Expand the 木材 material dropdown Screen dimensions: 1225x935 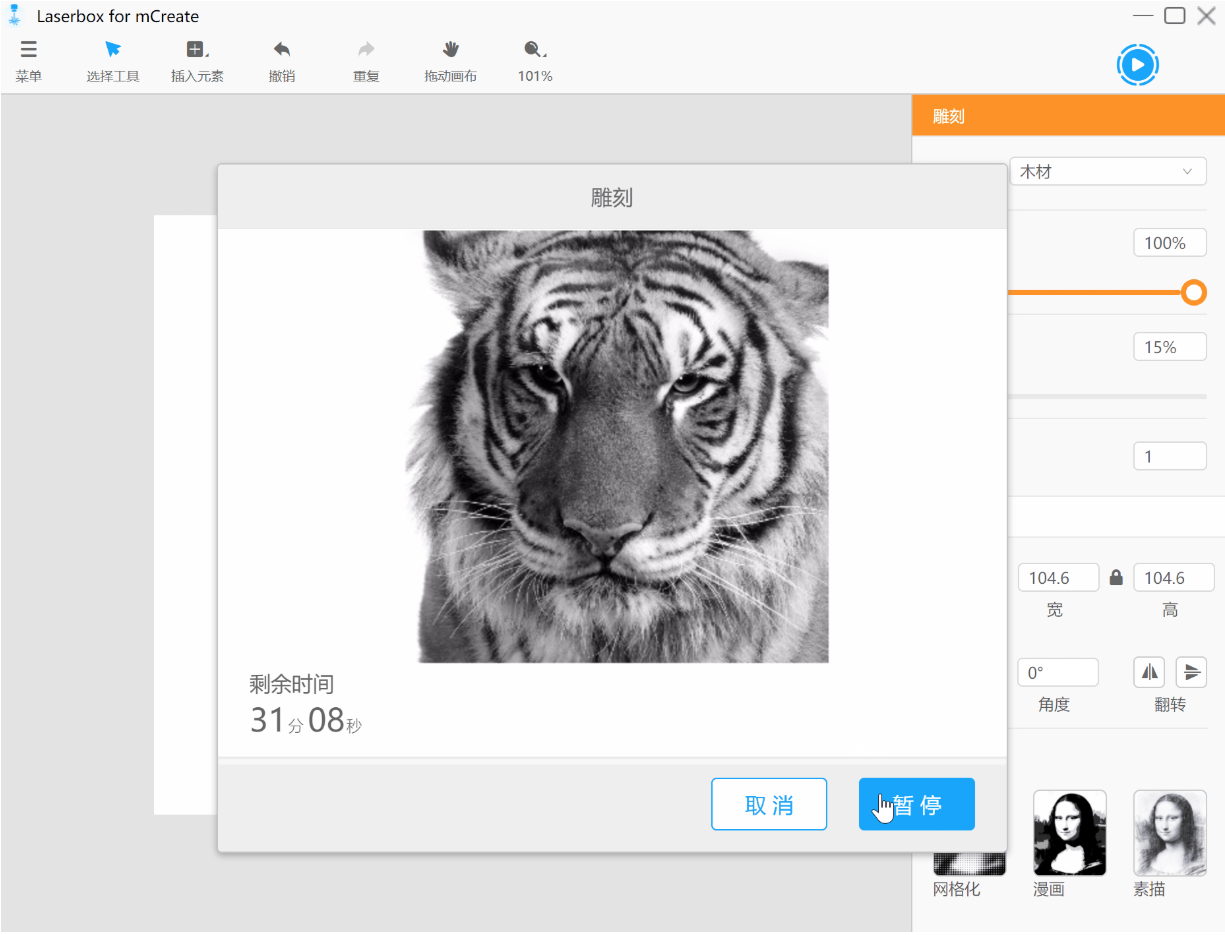1108,171
